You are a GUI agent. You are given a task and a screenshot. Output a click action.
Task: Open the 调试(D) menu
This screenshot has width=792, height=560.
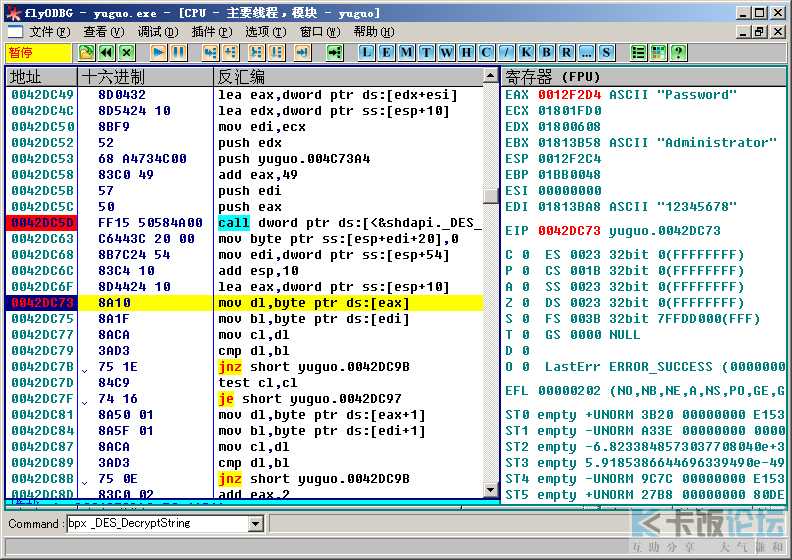coord(158,32)
